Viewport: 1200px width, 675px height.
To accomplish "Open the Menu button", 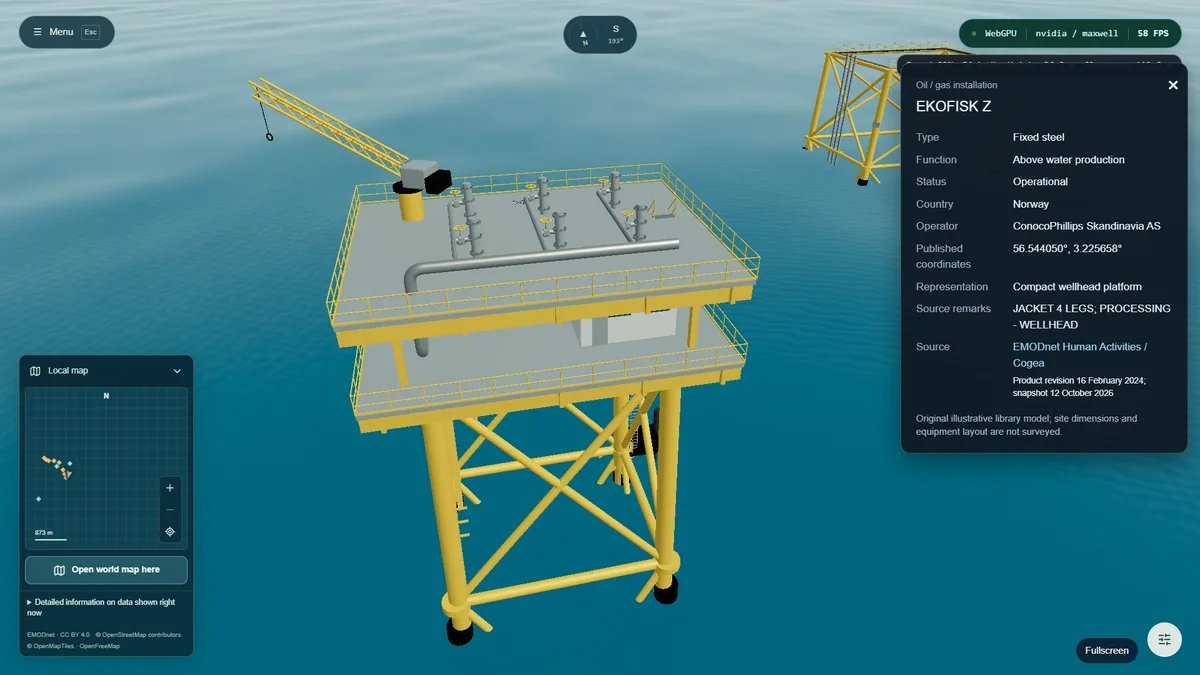I will [x=66, y=32].
